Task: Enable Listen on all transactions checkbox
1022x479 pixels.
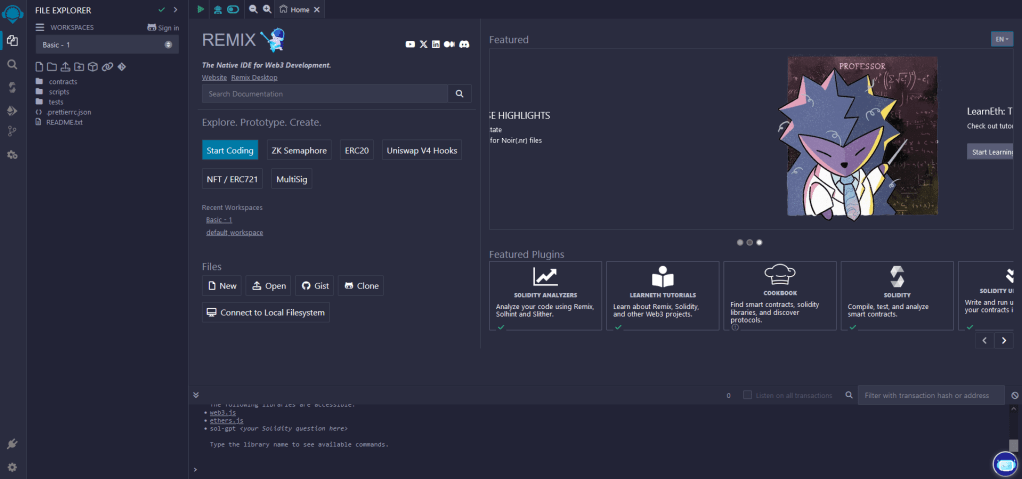Action: [747, 396]
